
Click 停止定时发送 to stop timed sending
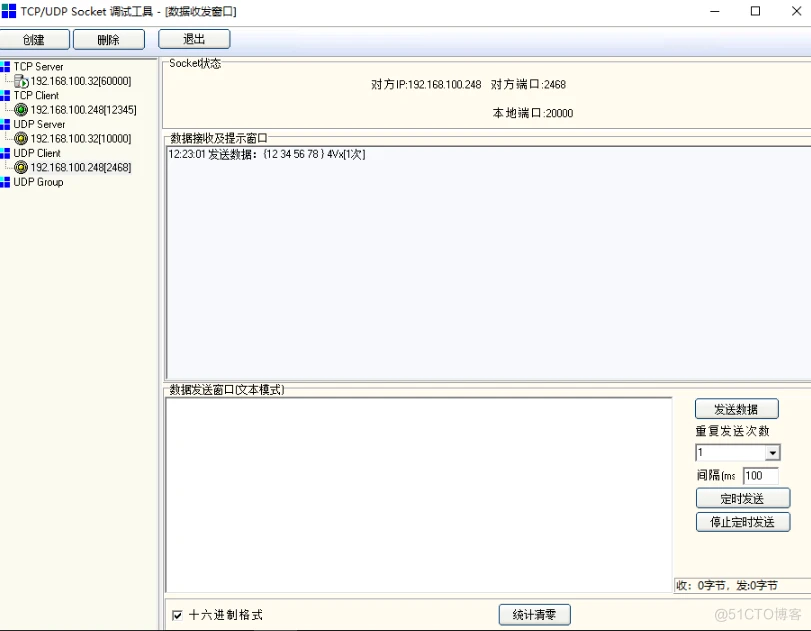tap(742, 521)
